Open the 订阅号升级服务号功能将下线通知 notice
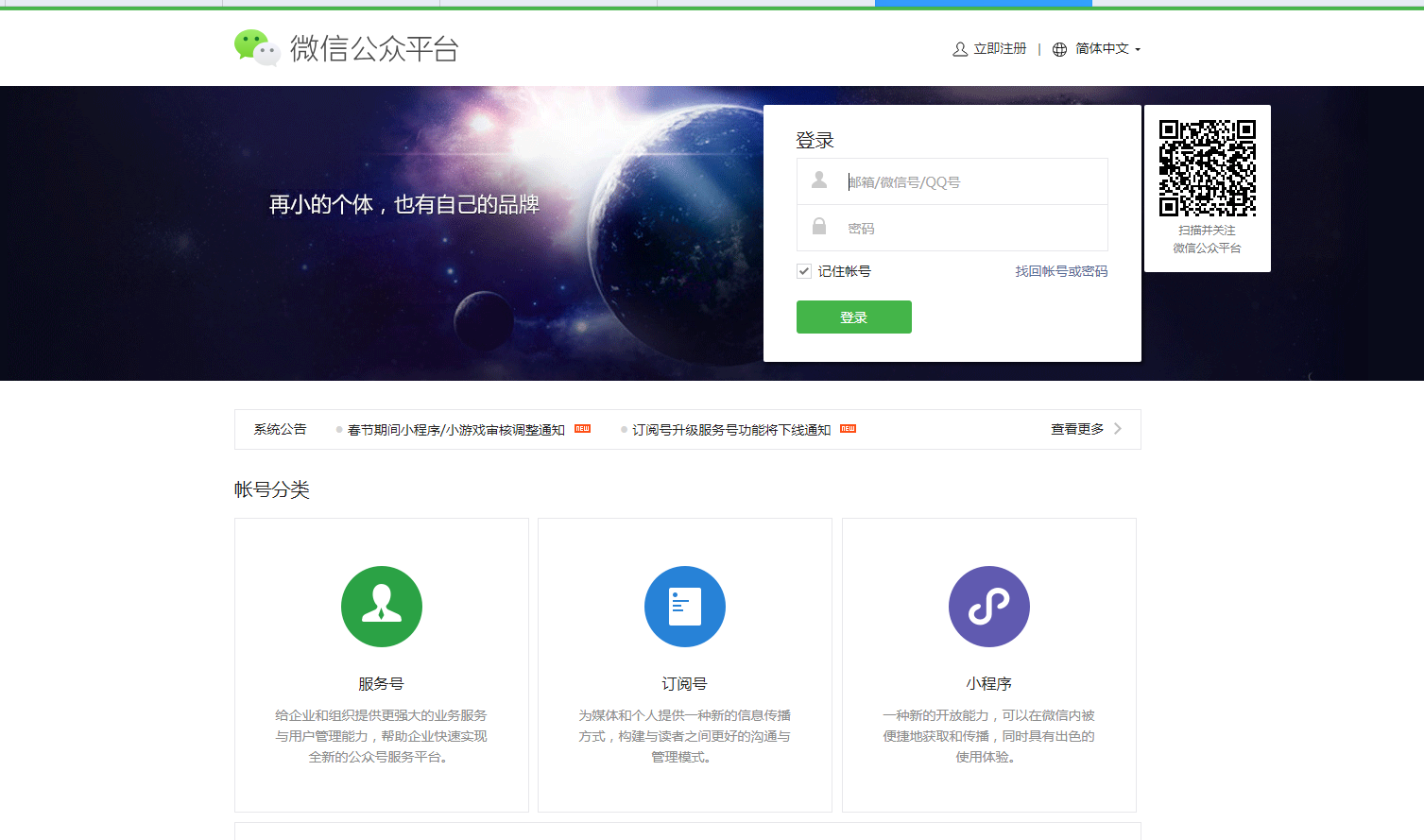 [731, 430]
